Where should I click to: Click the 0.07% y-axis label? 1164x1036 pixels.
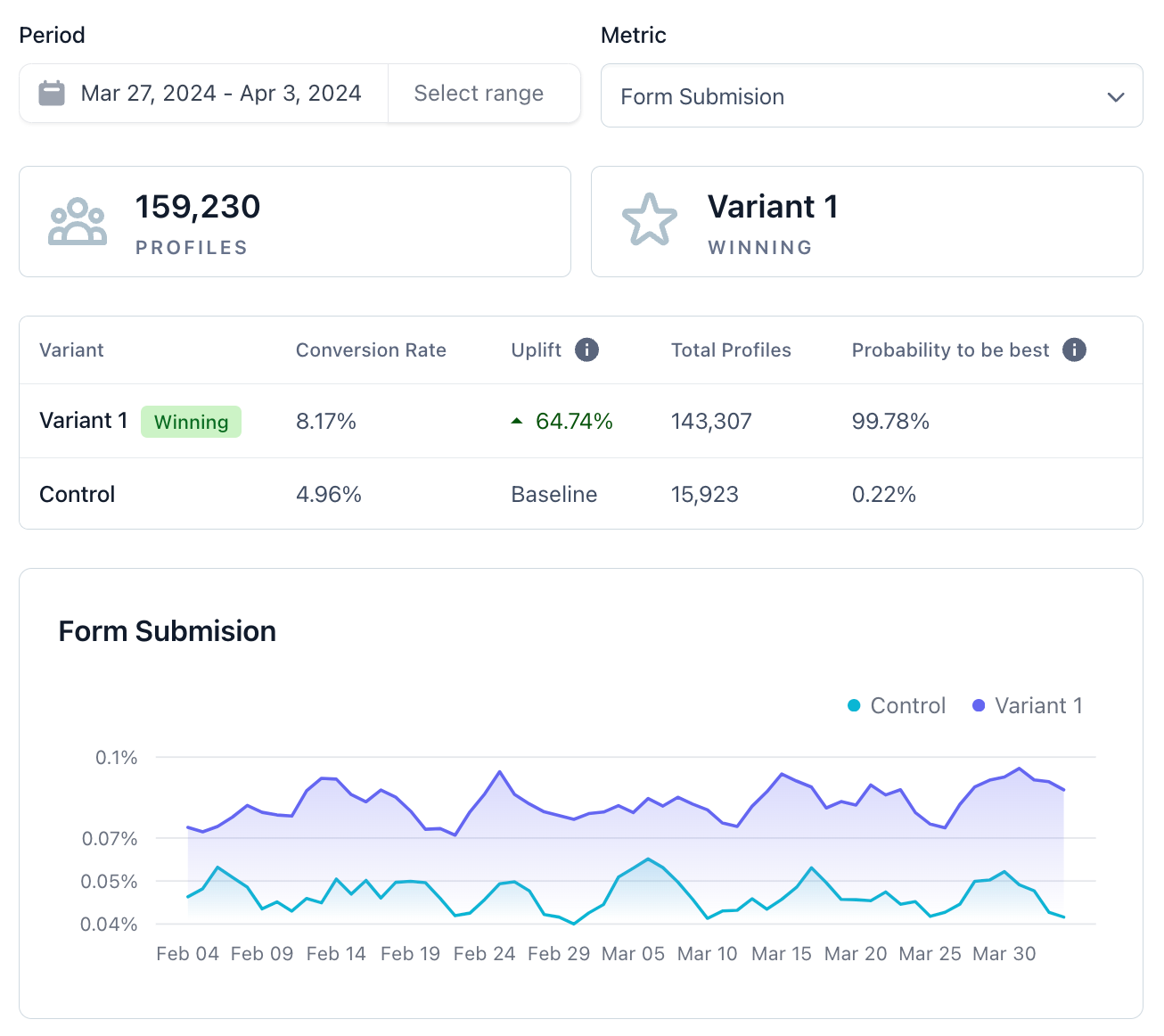(110, 839)
